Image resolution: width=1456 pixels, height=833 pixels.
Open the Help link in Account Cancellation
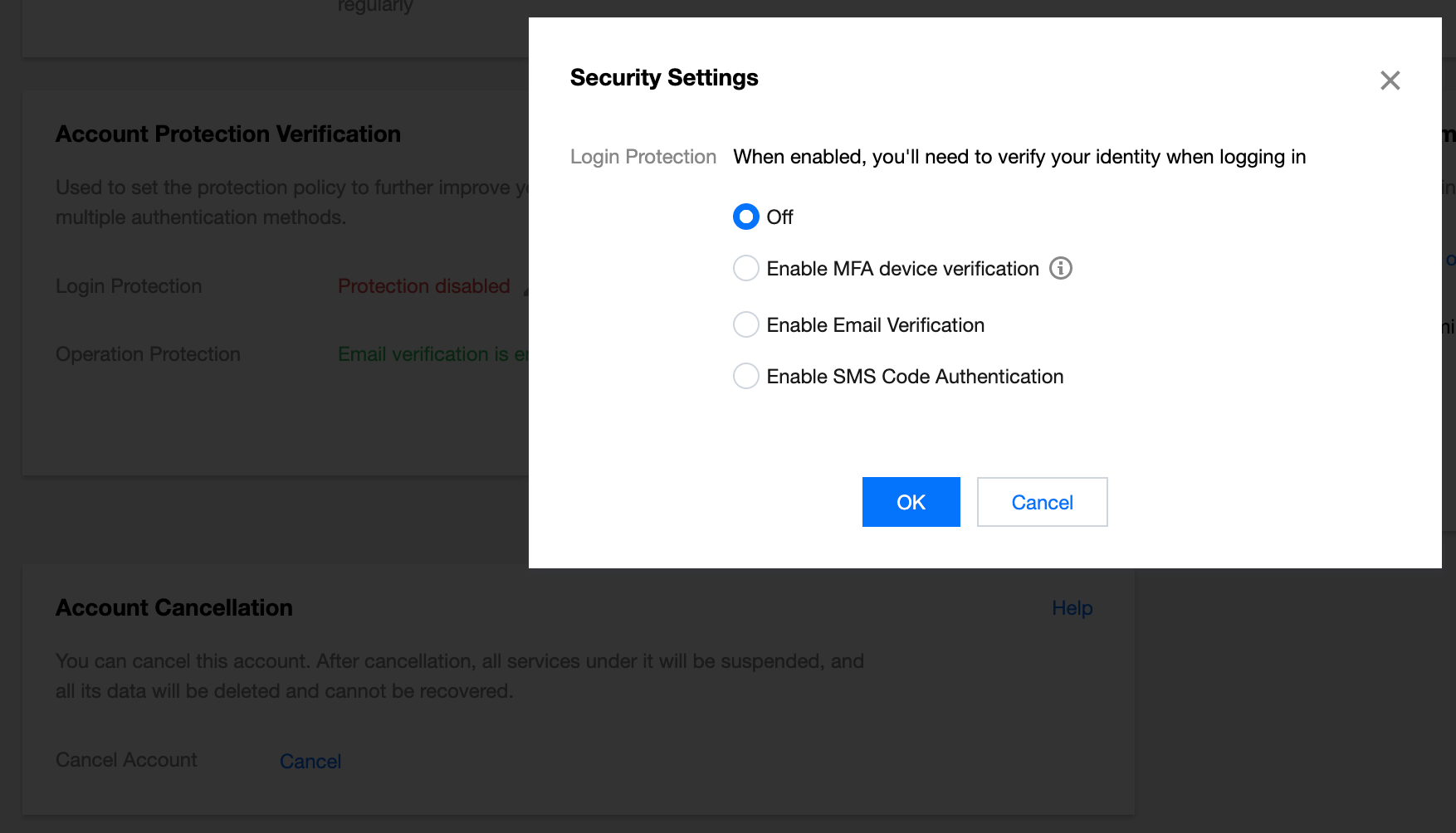click(1072, 608)
